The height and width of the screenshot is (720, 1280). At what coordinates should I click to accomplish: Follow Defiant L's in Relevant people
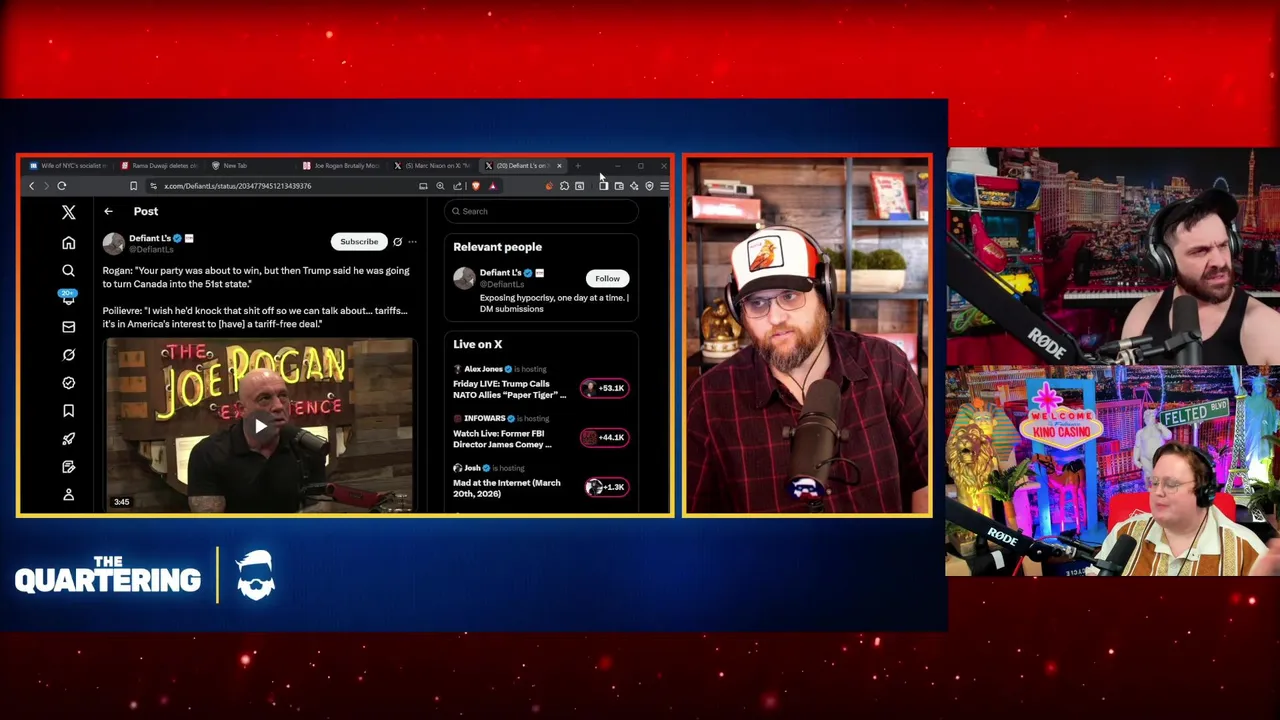[x=607, y=279]
